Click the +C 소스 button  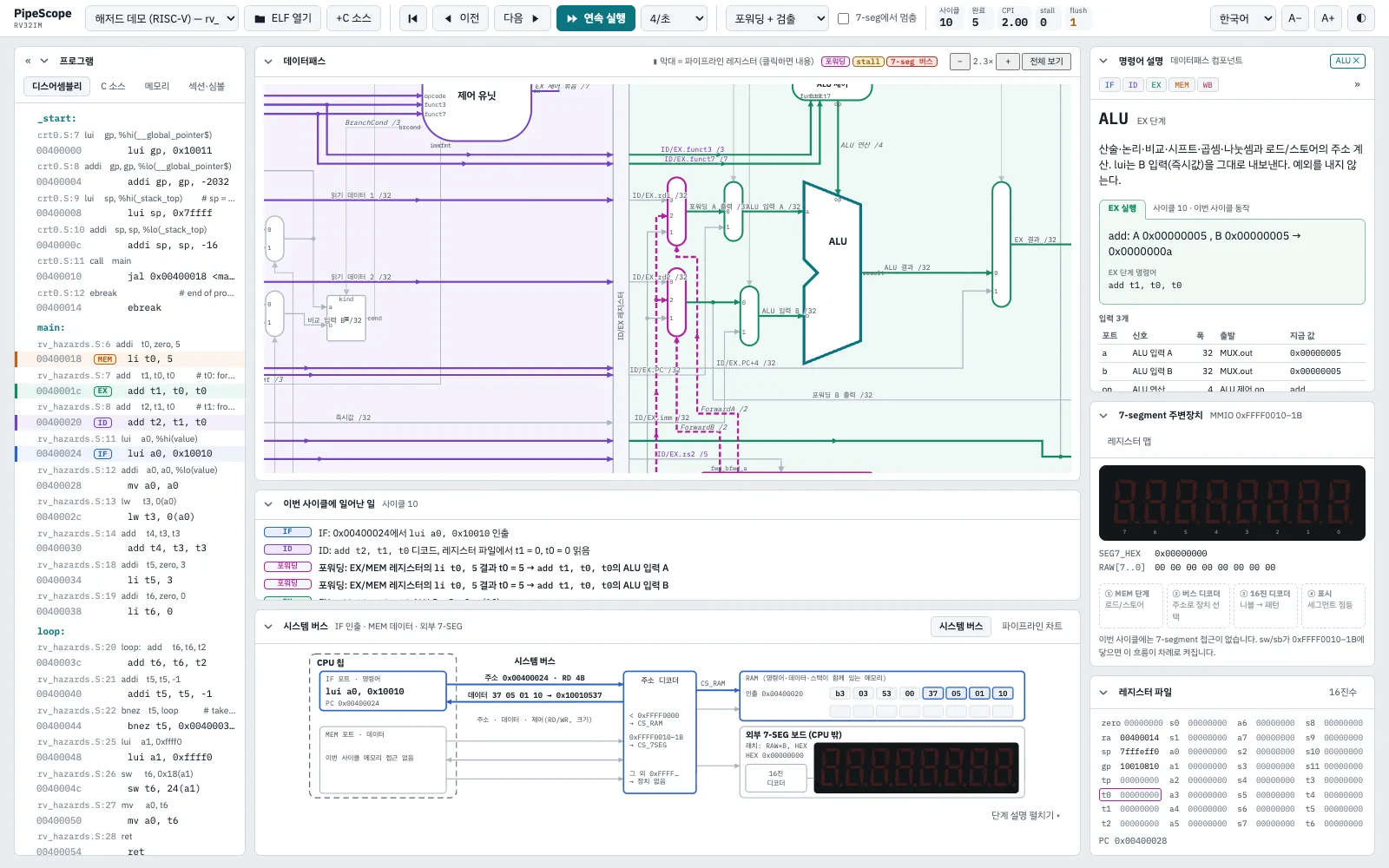(x=353, y=18)
